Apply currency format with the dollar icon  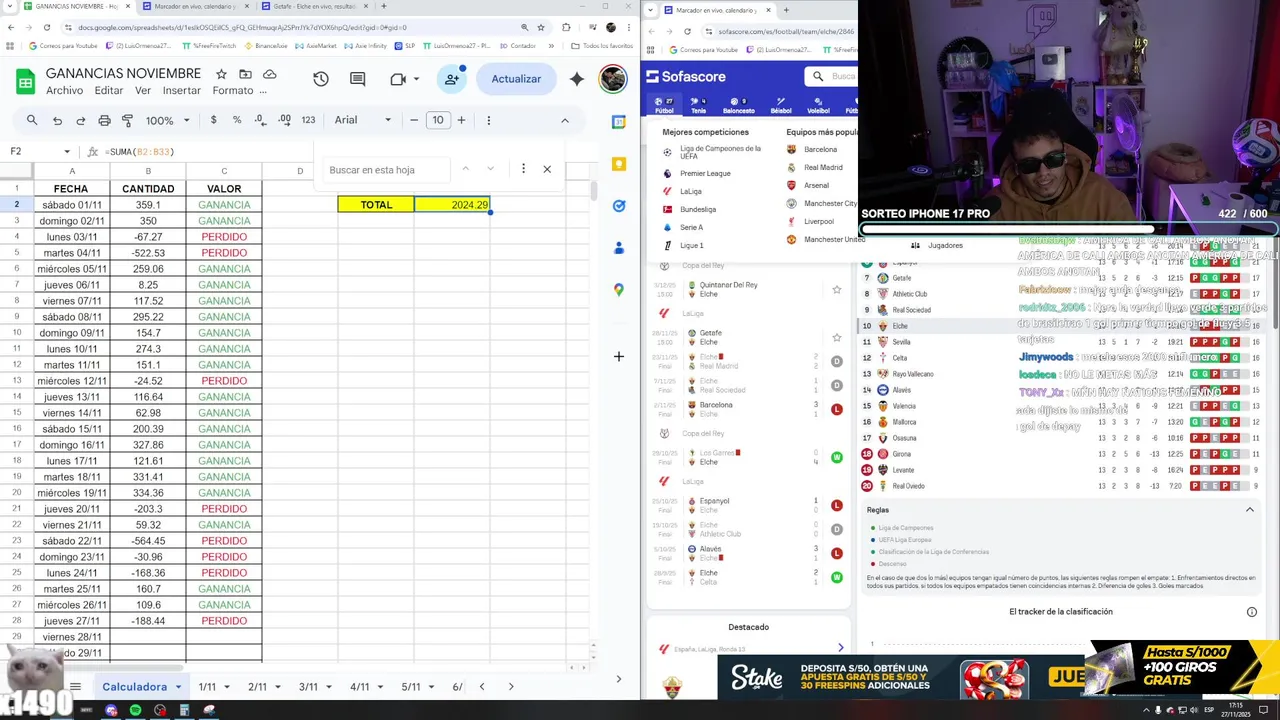point(213,120)
